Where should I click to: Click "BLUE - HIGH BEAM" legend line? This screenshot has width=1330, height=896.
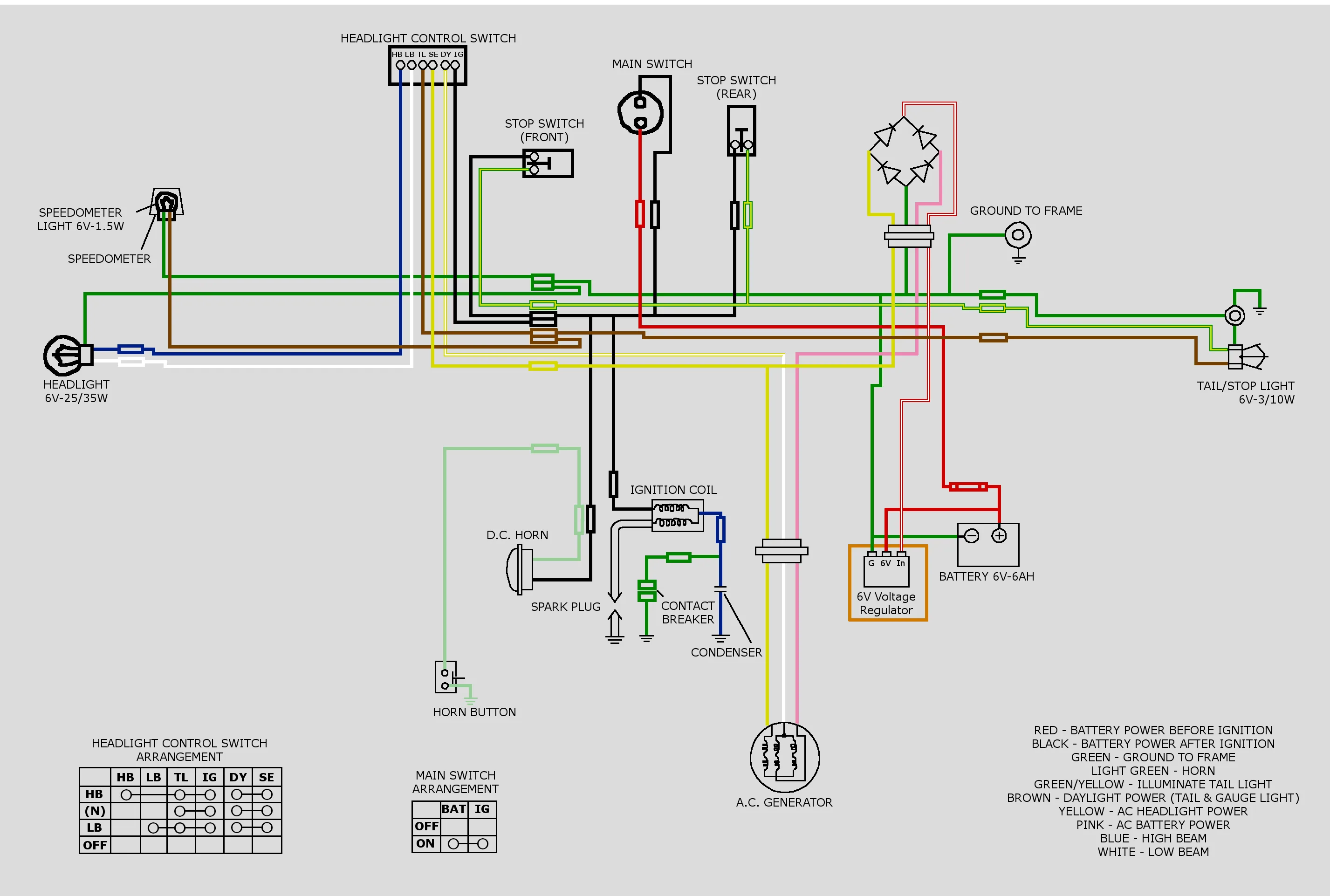coord(1153,838)
